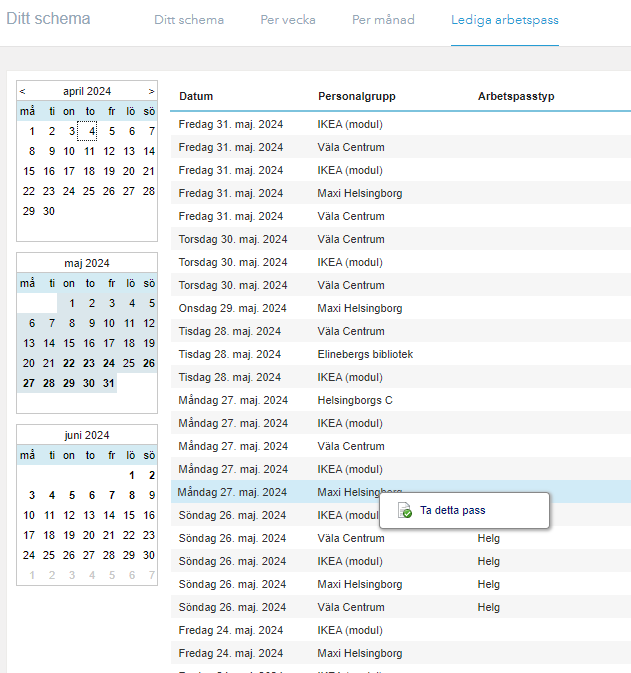This screenshot has width=631, height=673.
Task: Select Fredag 31. maj Maxi Helsingborg row
Action: click(401, 193)
